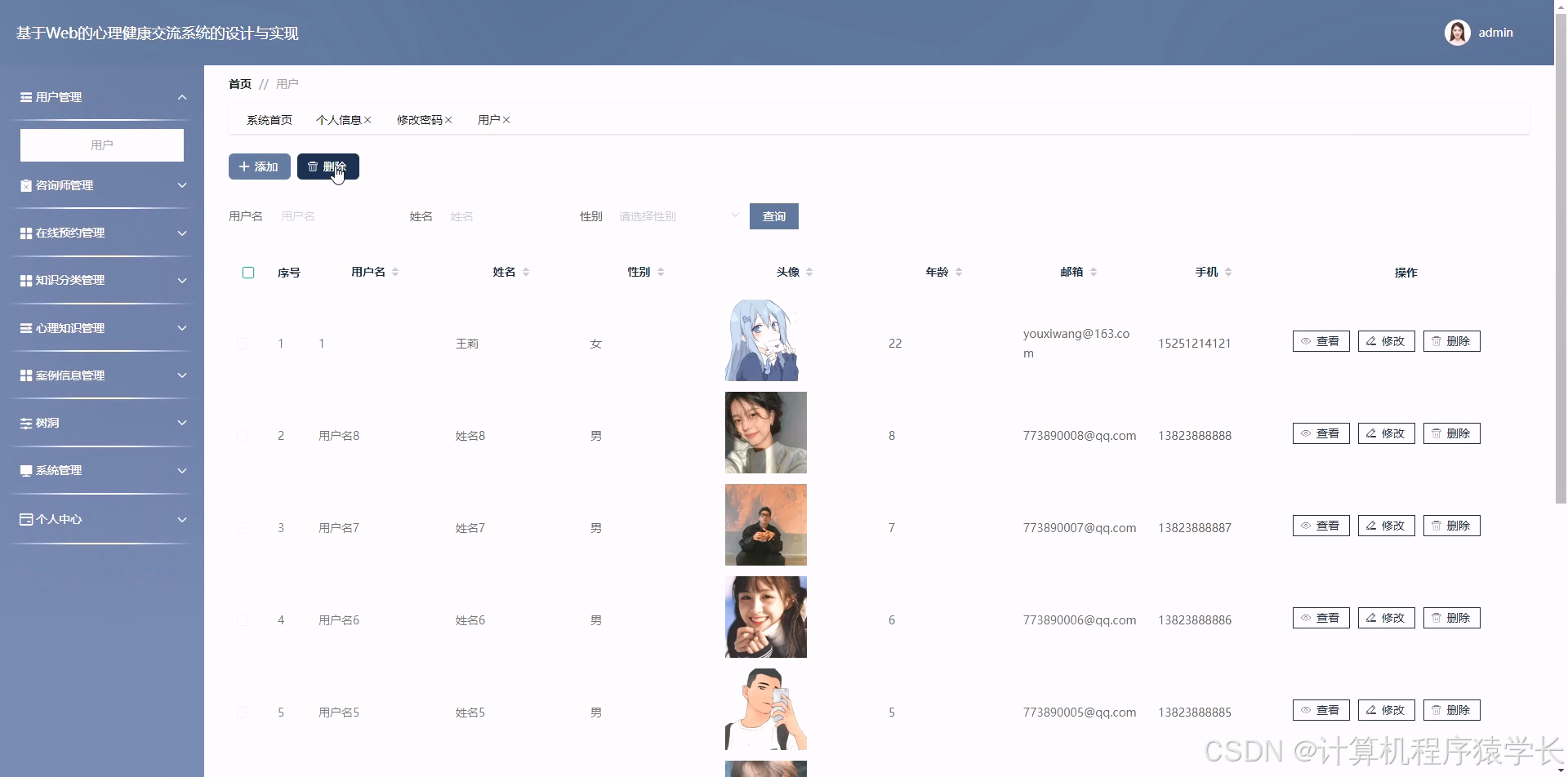Click 修改 on the 姓名7 row
1568x777 pixels.
pos(1385,525)
